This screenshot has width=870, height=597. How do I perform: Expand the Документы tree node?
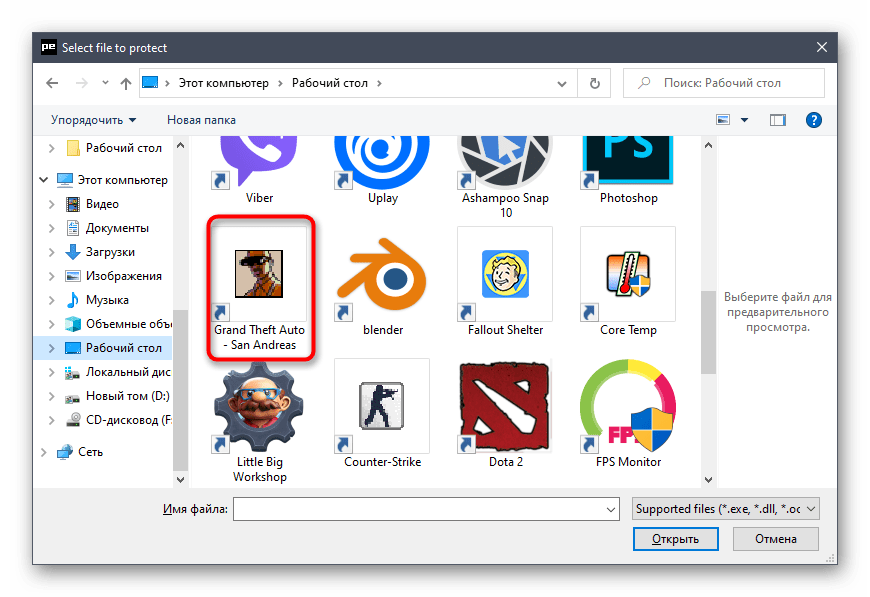pyautogui.click(x=52, y=228)
